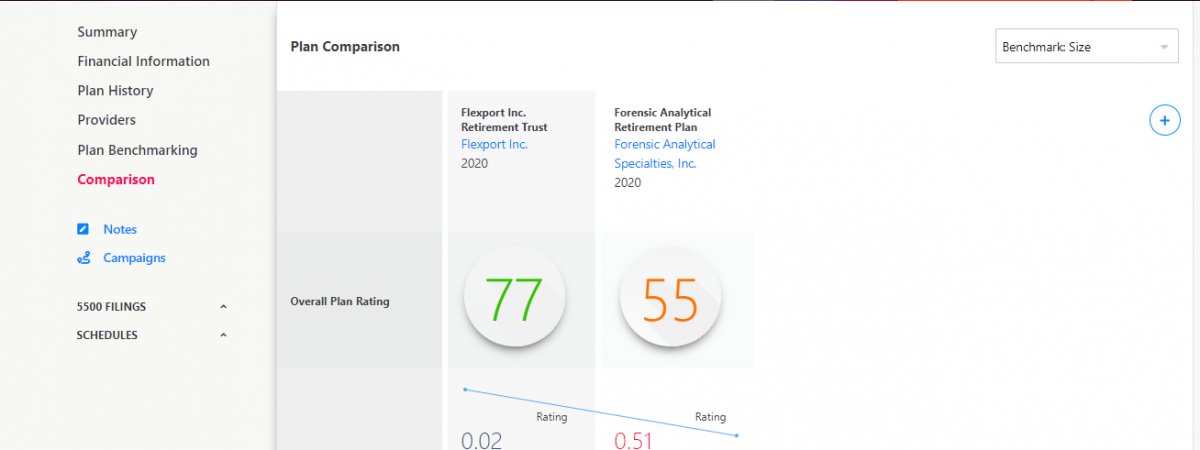The width and height of the screenshot is (1200, 450).
Task: Go to the Summary section
Action: [107, 32]
